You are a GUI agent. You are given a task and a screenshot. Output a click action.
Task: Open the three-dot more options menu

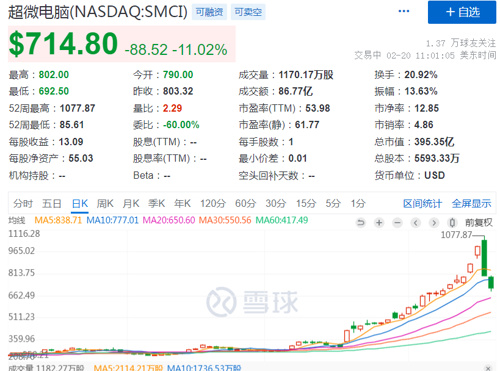[x=404, y=11]
